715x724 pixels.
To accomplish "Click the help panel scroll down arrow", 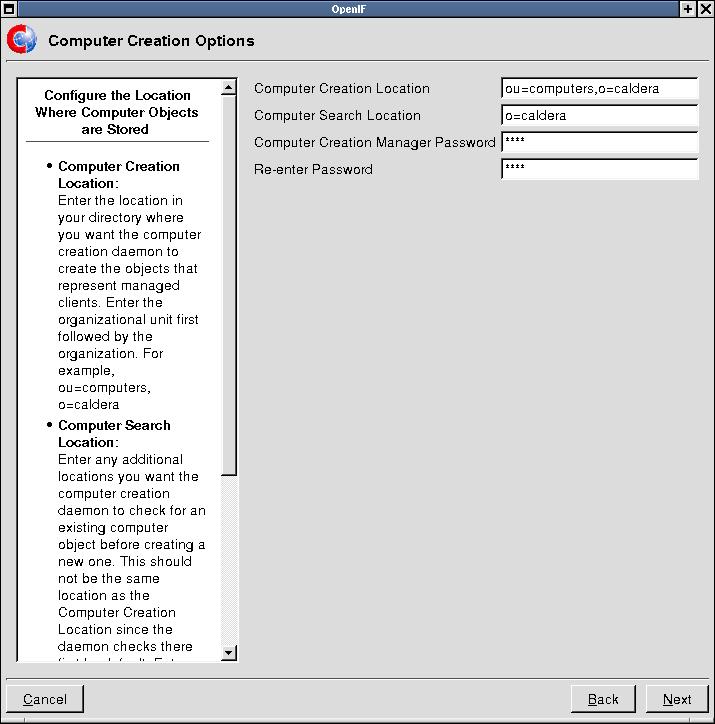I will point(229,653).
